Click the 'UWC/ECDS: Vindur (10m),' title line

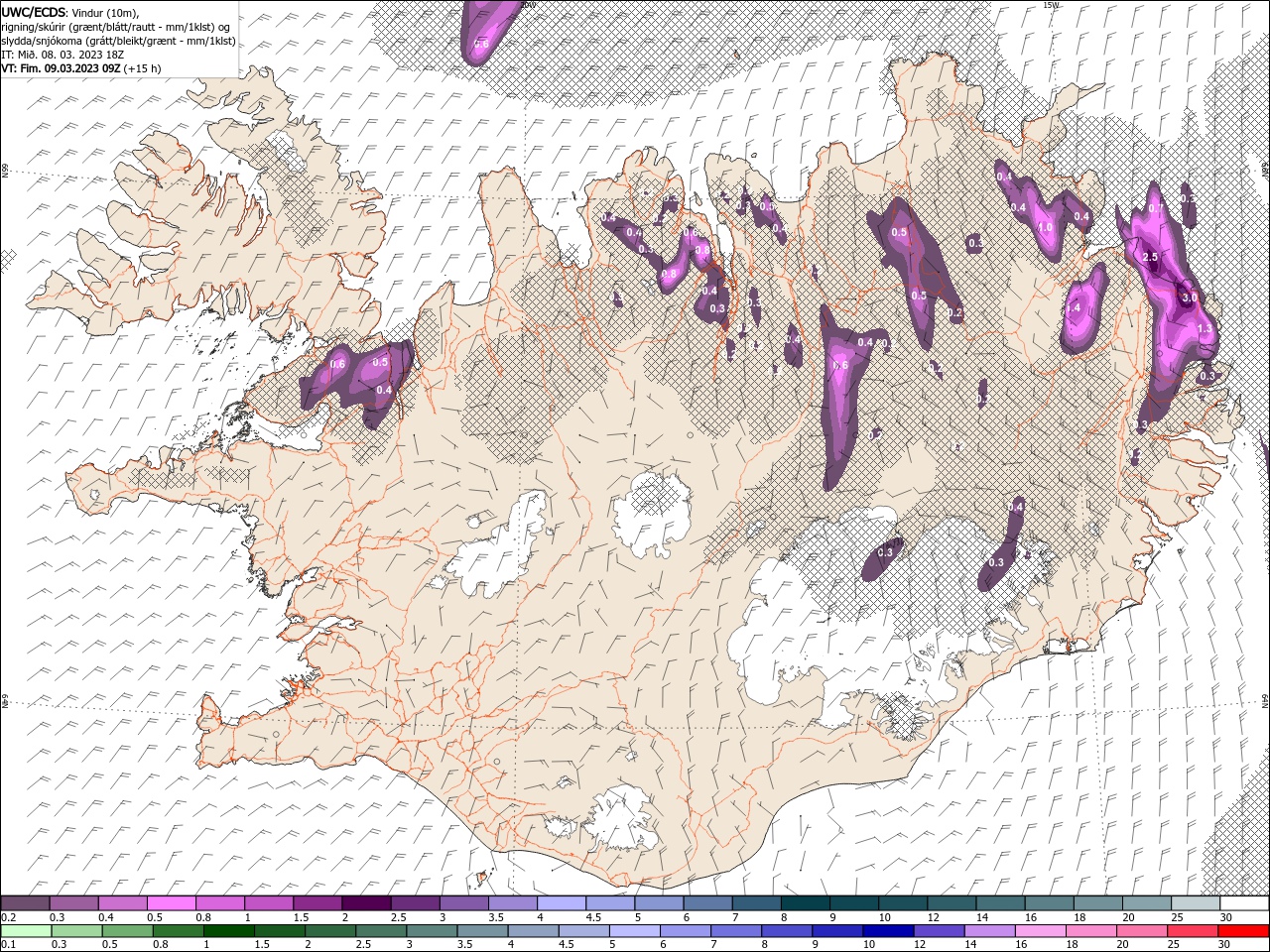[70, 12]
